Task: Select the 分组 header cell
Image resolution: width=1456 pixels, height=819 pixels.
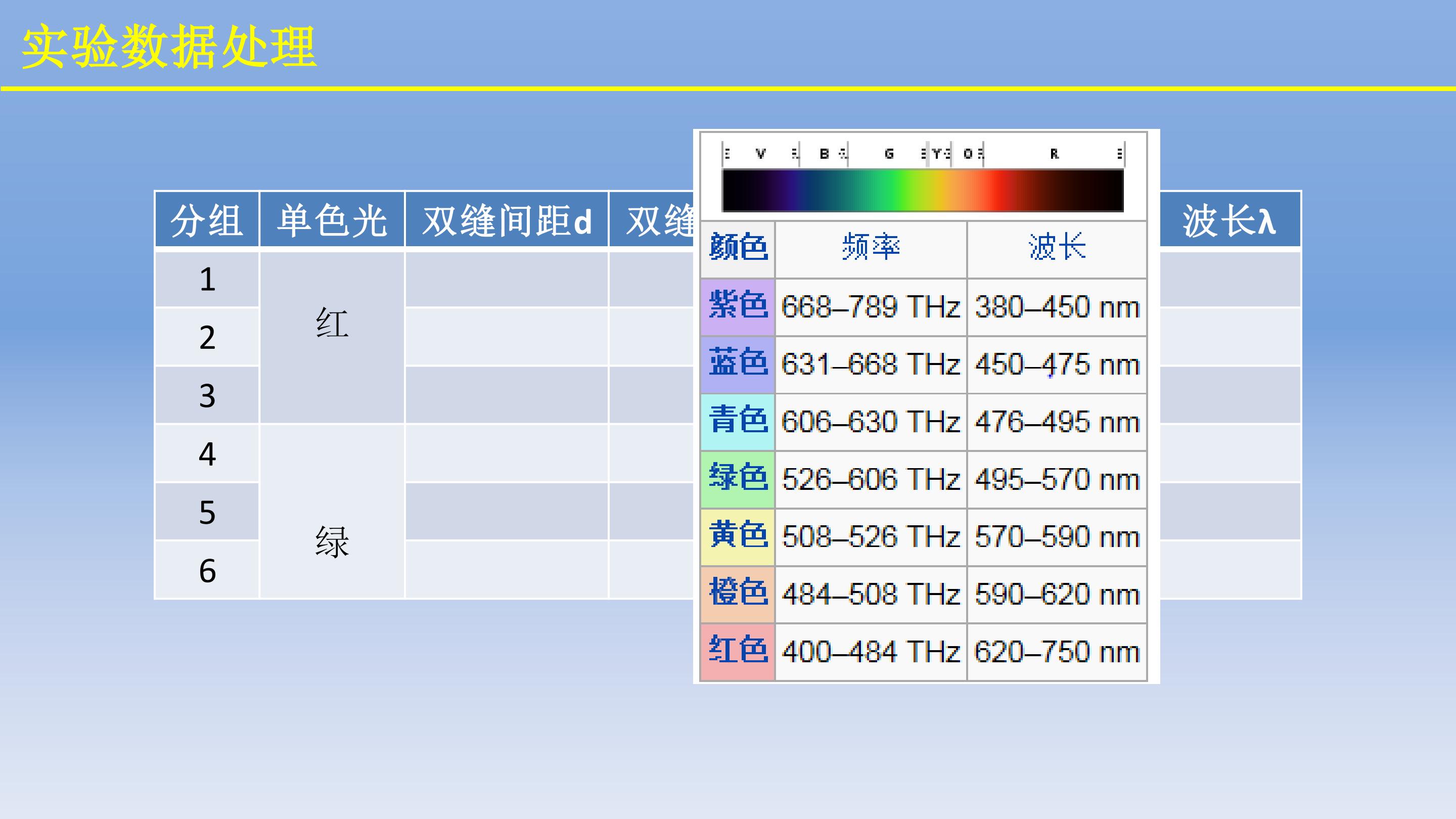Action: (207, 219)
